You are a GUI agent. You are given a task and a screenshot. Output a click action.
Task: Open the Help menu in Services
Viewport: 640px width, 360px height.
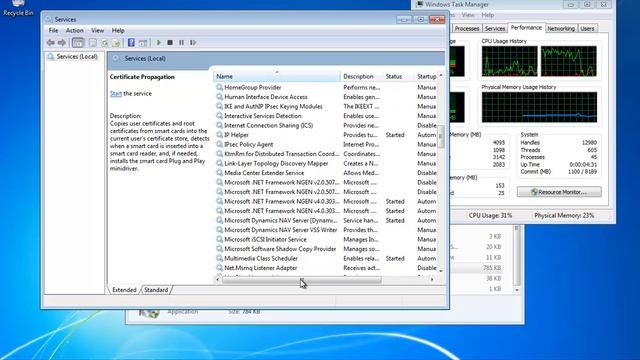tap(118, 31)
